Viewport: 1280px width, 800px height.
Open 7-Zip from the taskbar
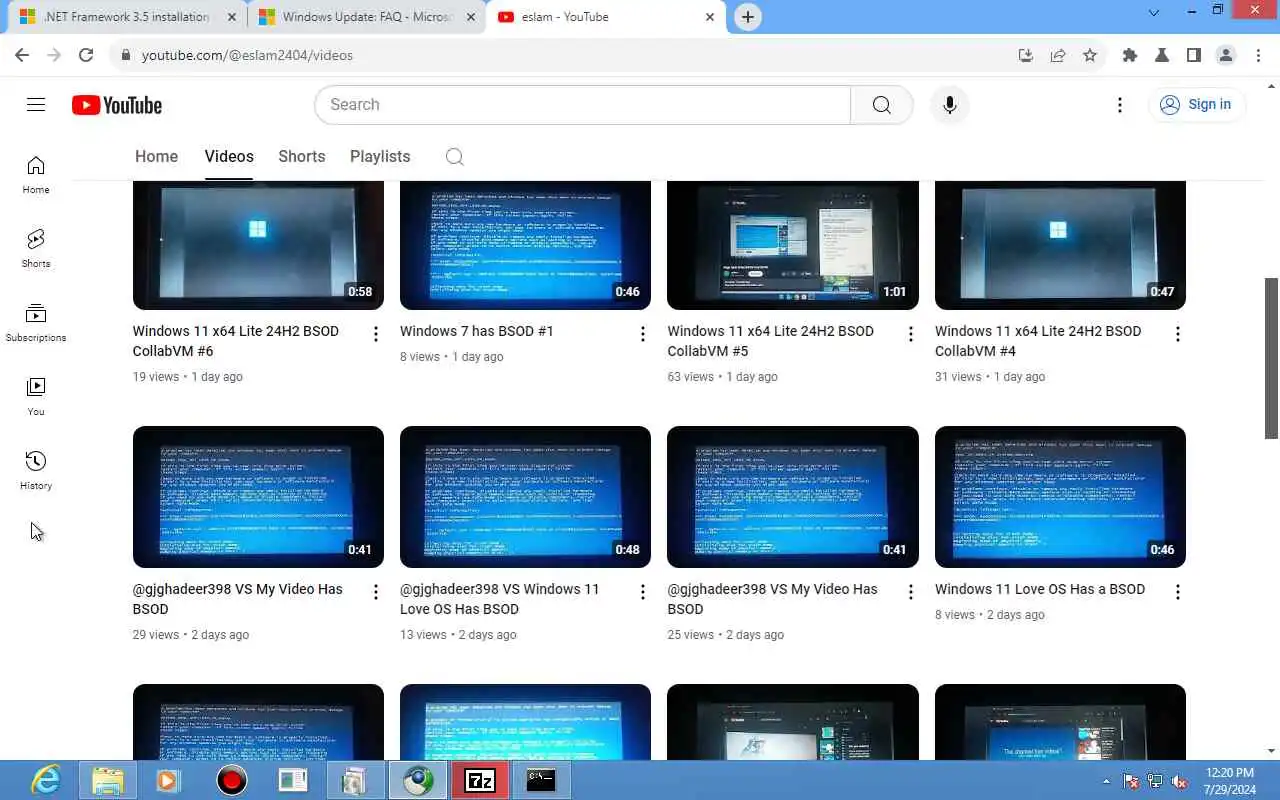click(x=480, y=780)
